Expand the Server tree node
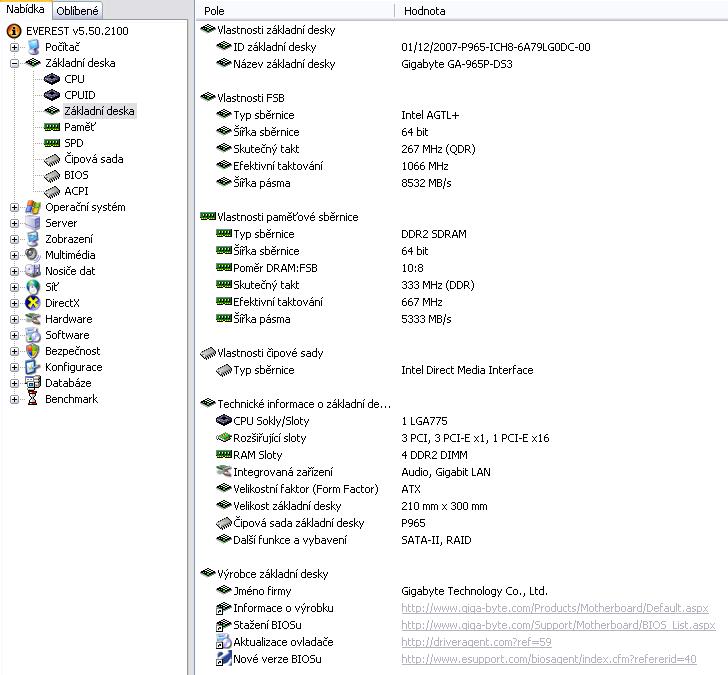 pos(14,223)
